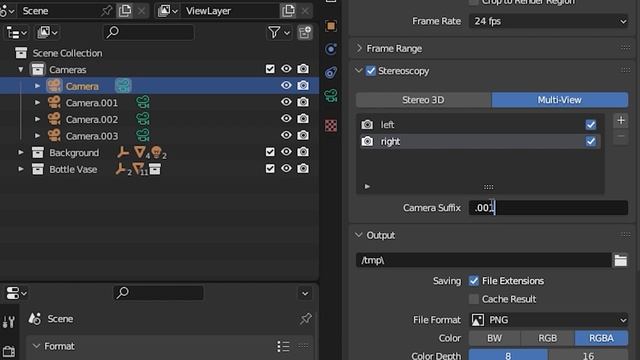This screenshot has width=640, height=360.
Task: Collapse the Cameras collection
Action: point(21,69)
